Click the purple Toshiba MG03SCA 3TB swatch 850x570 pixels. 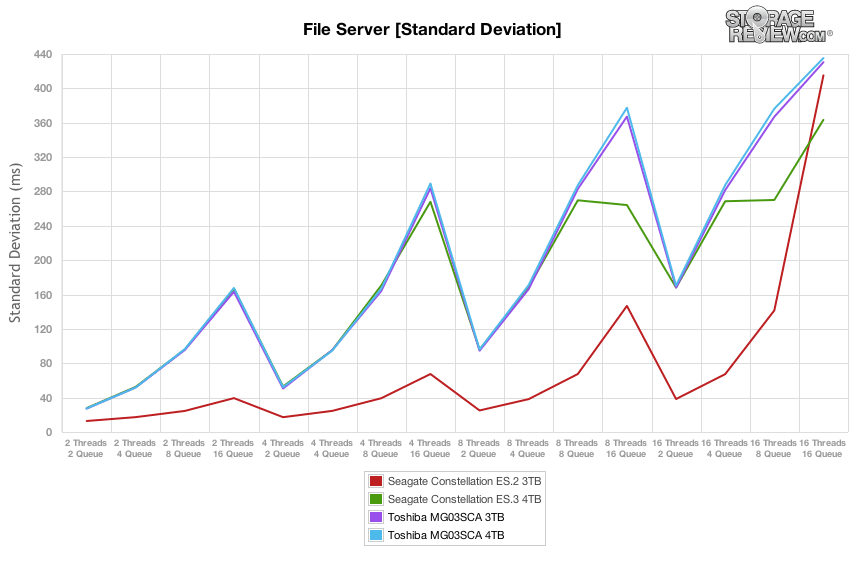pyautogui.click(x=376, y=517)
